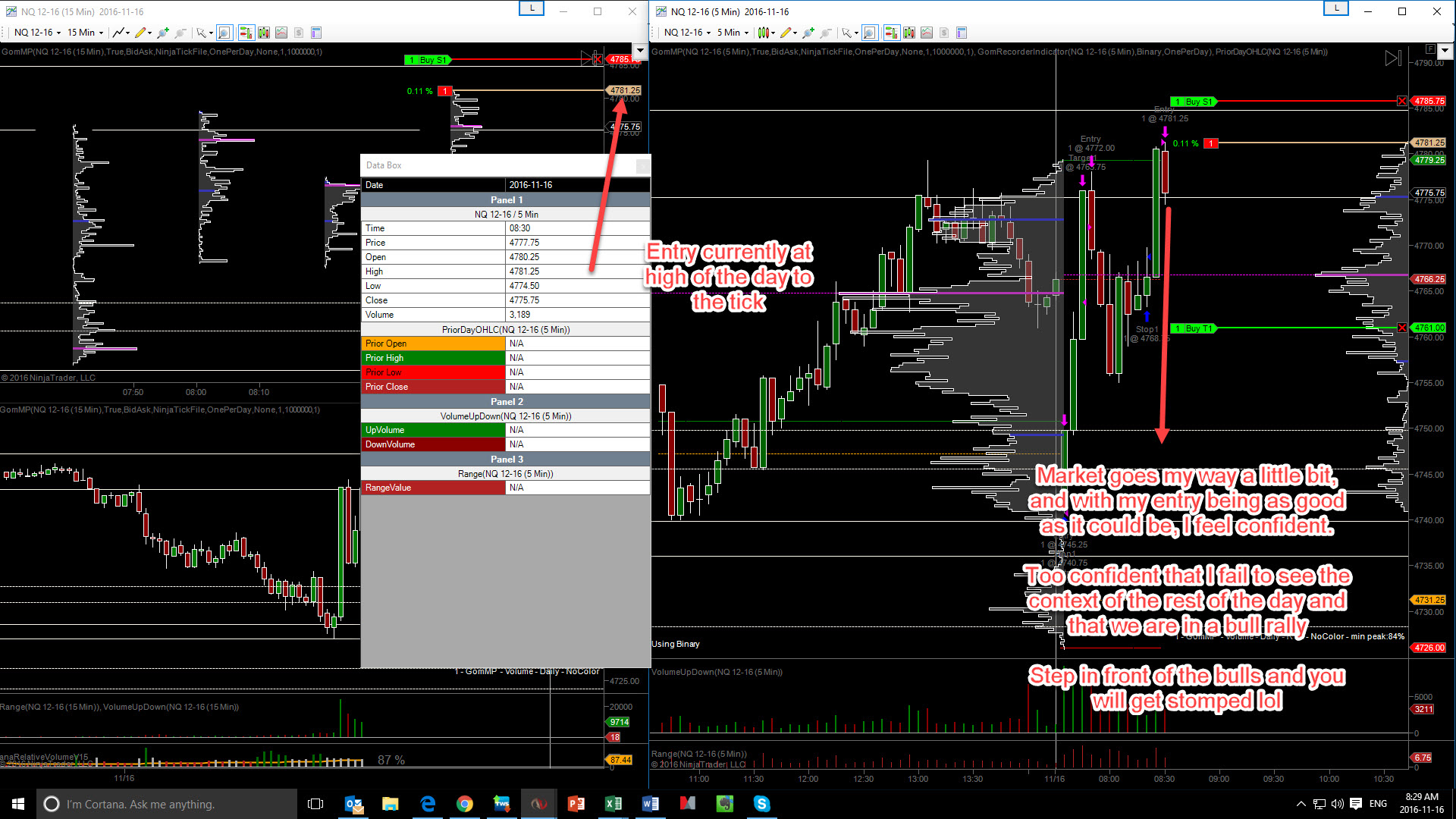
Task: Click the 4781.25 price marker on 5 Min chart
Action: tap(1429, 143)
